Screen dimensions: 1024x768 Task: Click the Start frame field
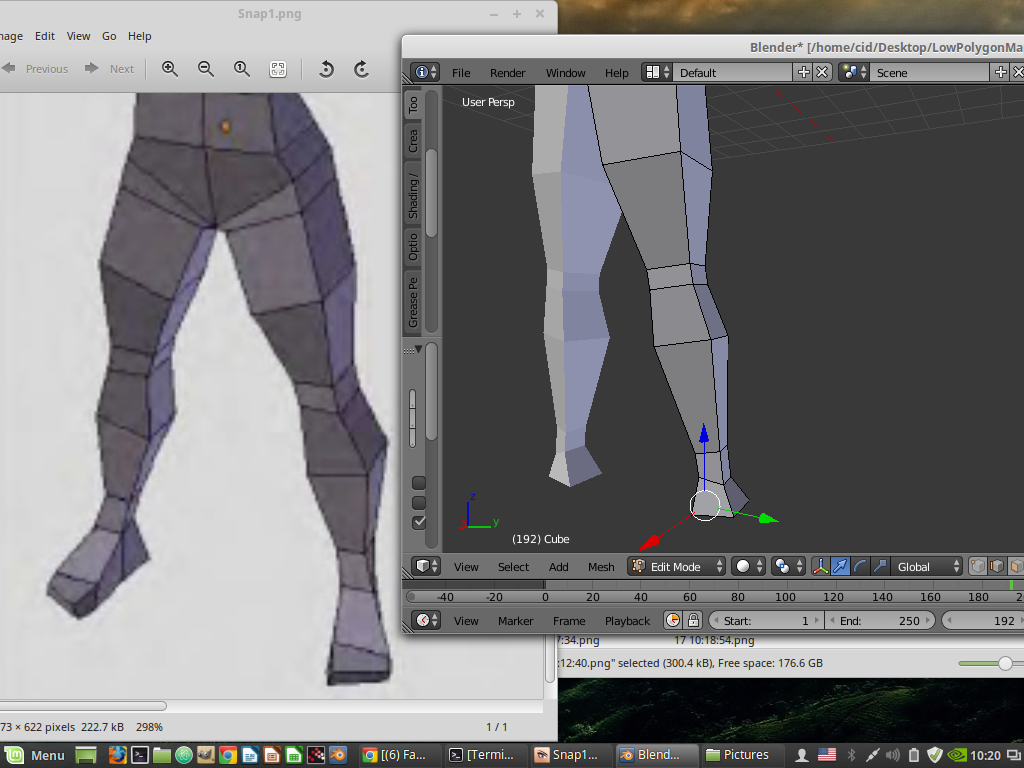(765, 620)
